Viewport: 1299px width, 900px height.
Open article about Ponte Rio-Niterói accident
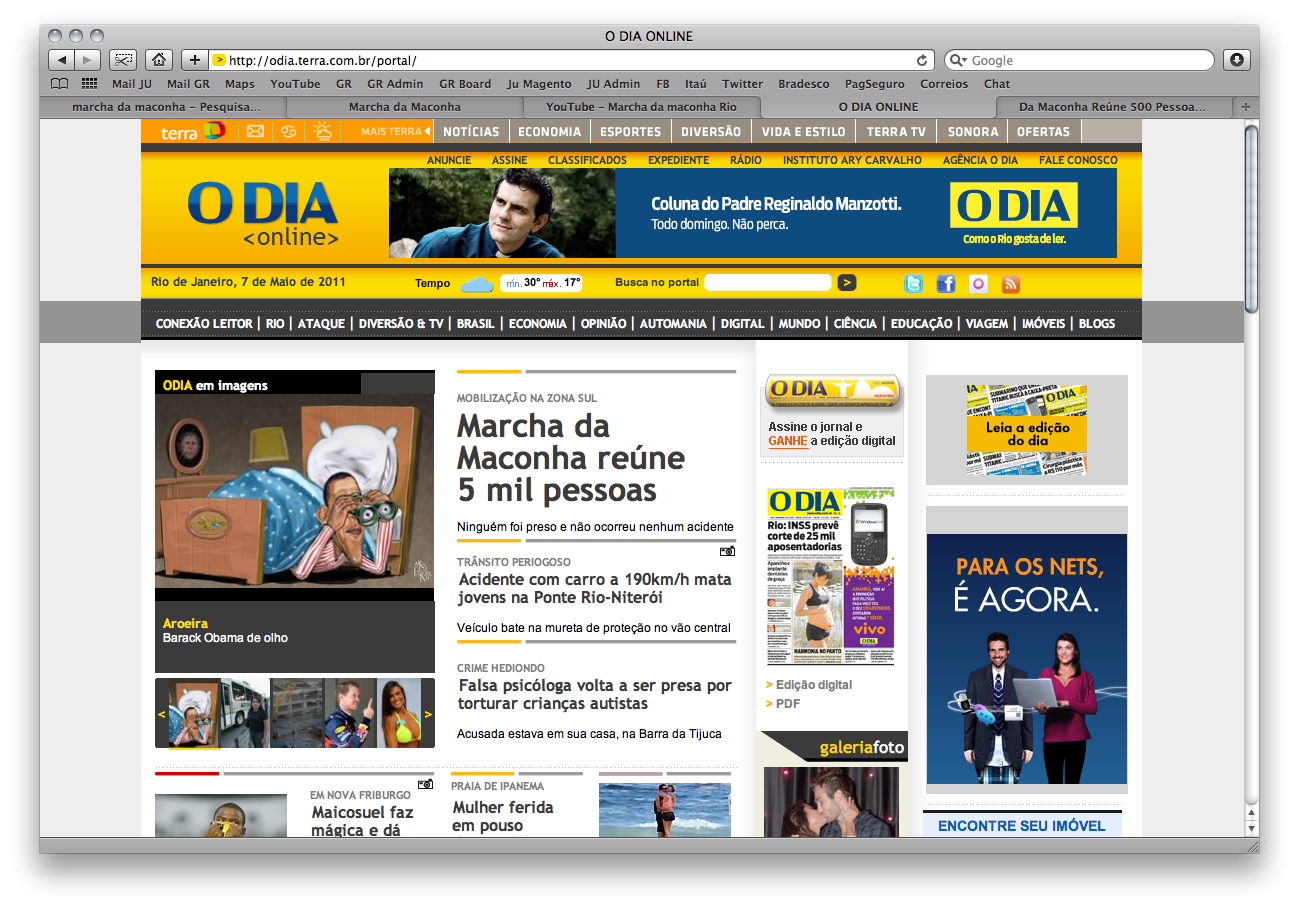[x=594, y=588]
